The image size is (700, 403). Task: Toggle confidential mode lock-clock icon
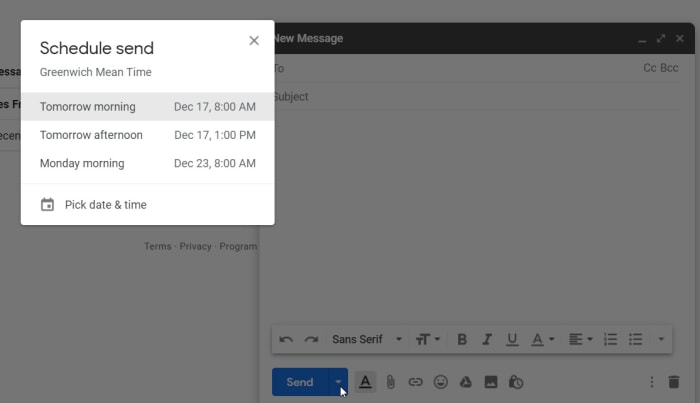click(516, 382)
